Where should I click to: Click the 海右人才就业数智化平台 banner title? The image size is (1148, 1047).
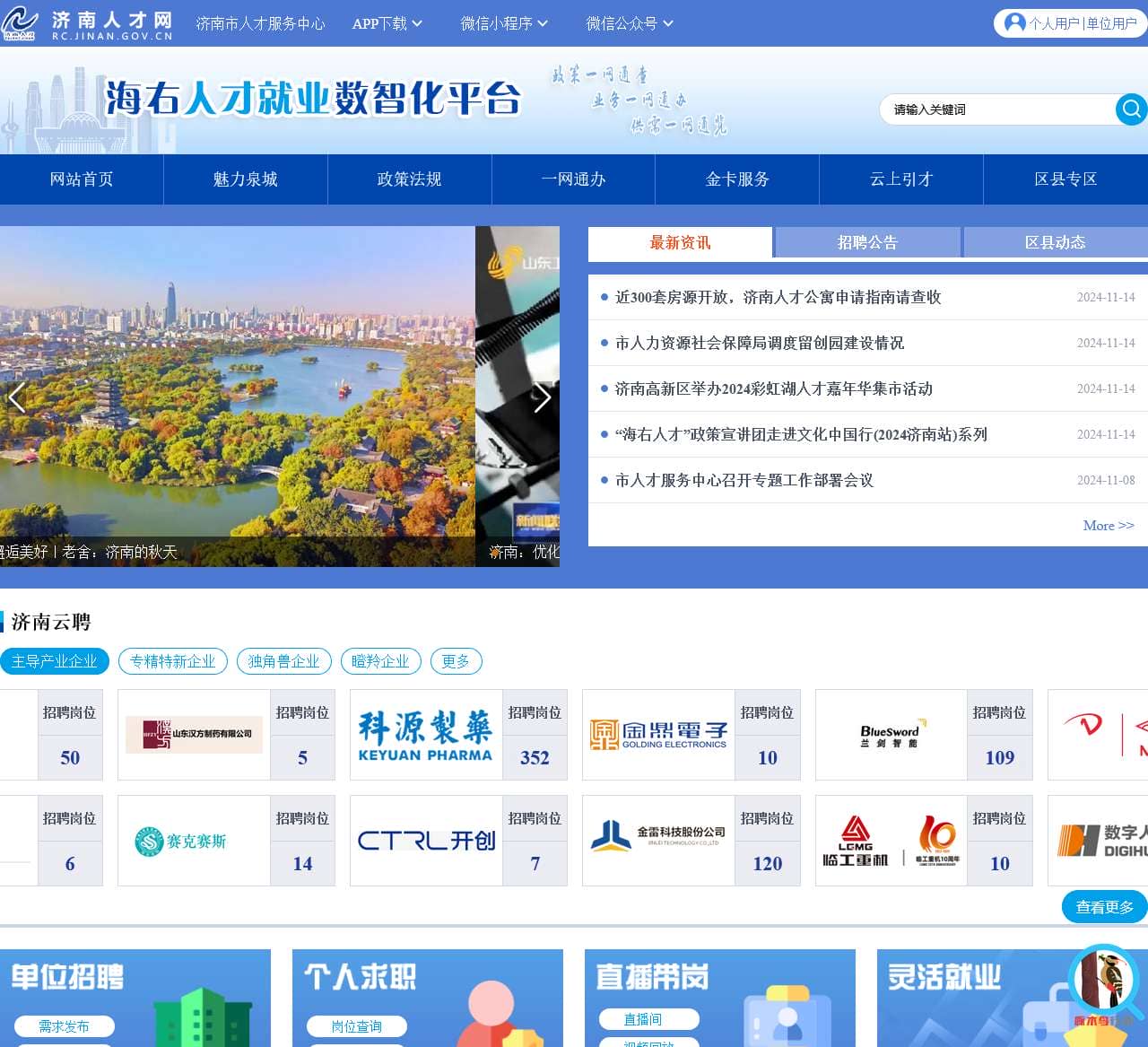(x=313, y=99)
